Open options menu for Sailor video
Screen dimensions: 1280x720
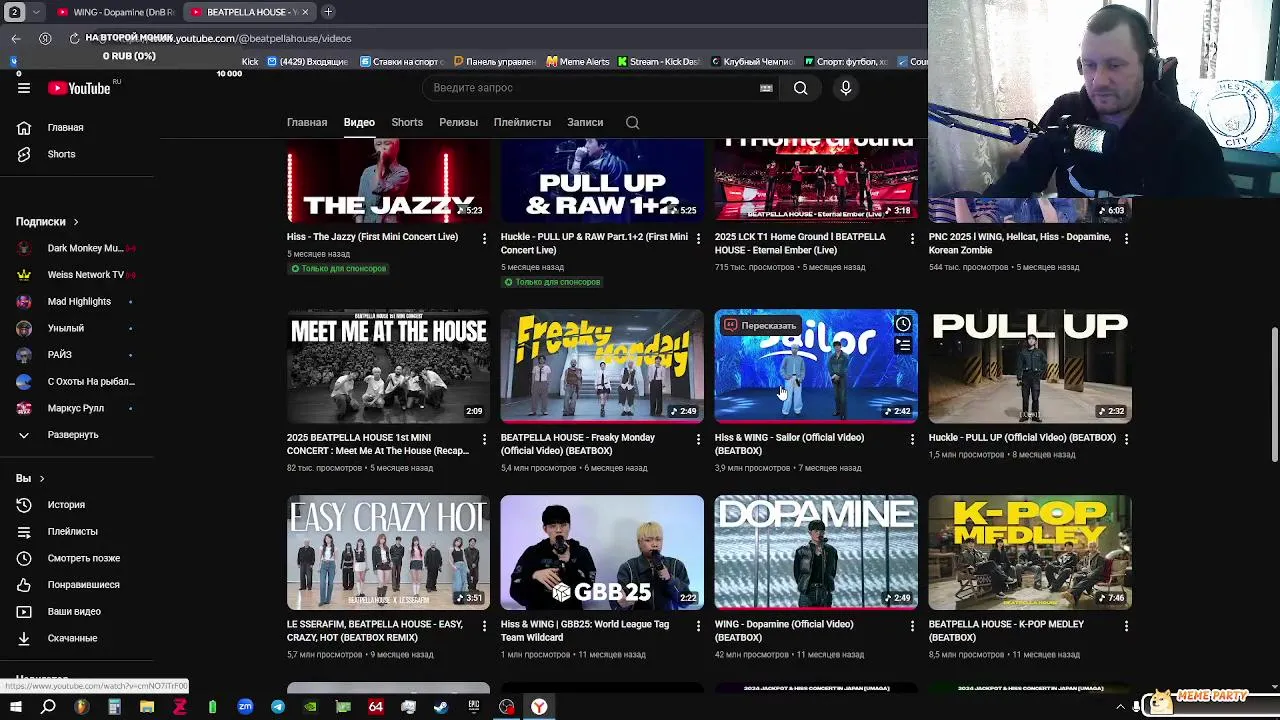click(912, 439)
